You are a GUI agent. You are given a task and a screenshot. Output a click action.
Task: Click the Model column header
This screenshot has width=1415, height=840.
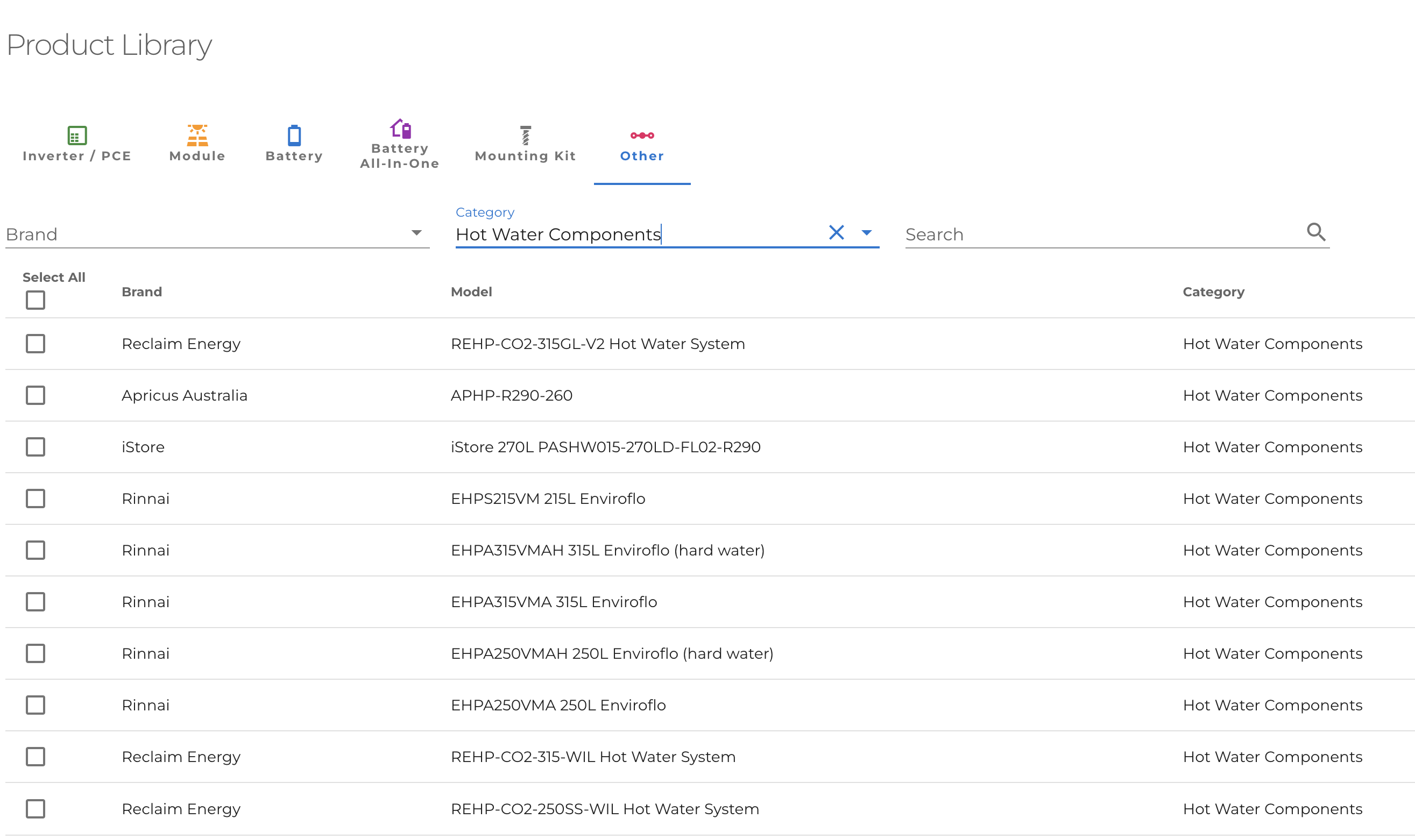(x=471, y=292)
